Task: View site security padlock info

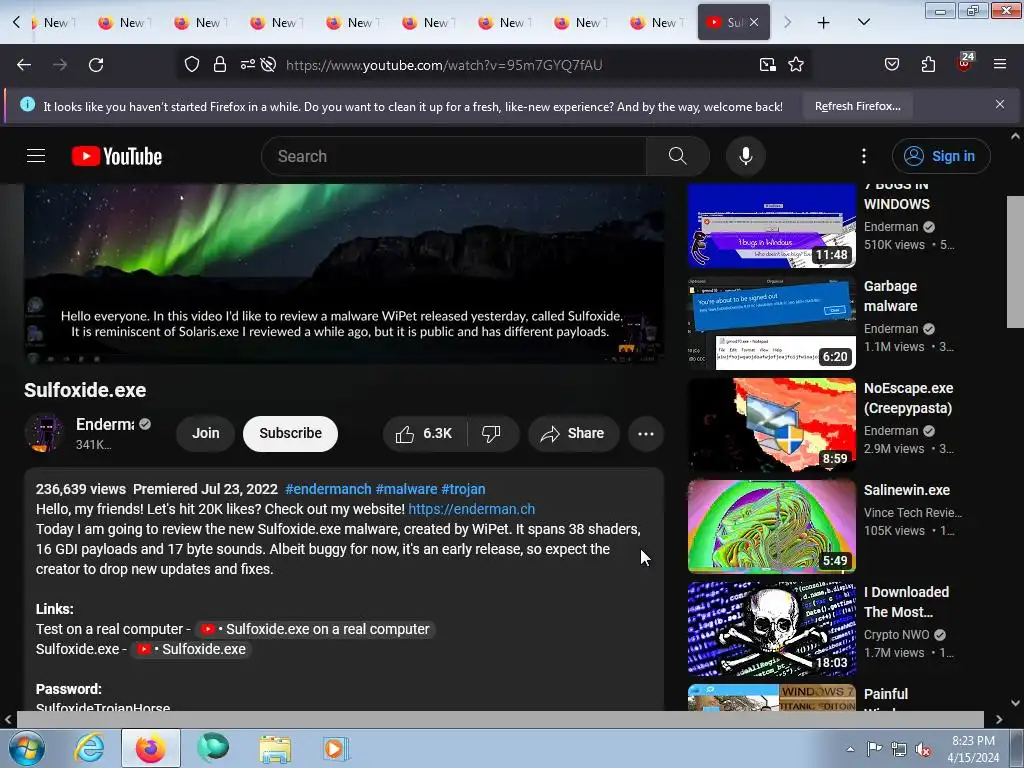Action: (220, 65)
